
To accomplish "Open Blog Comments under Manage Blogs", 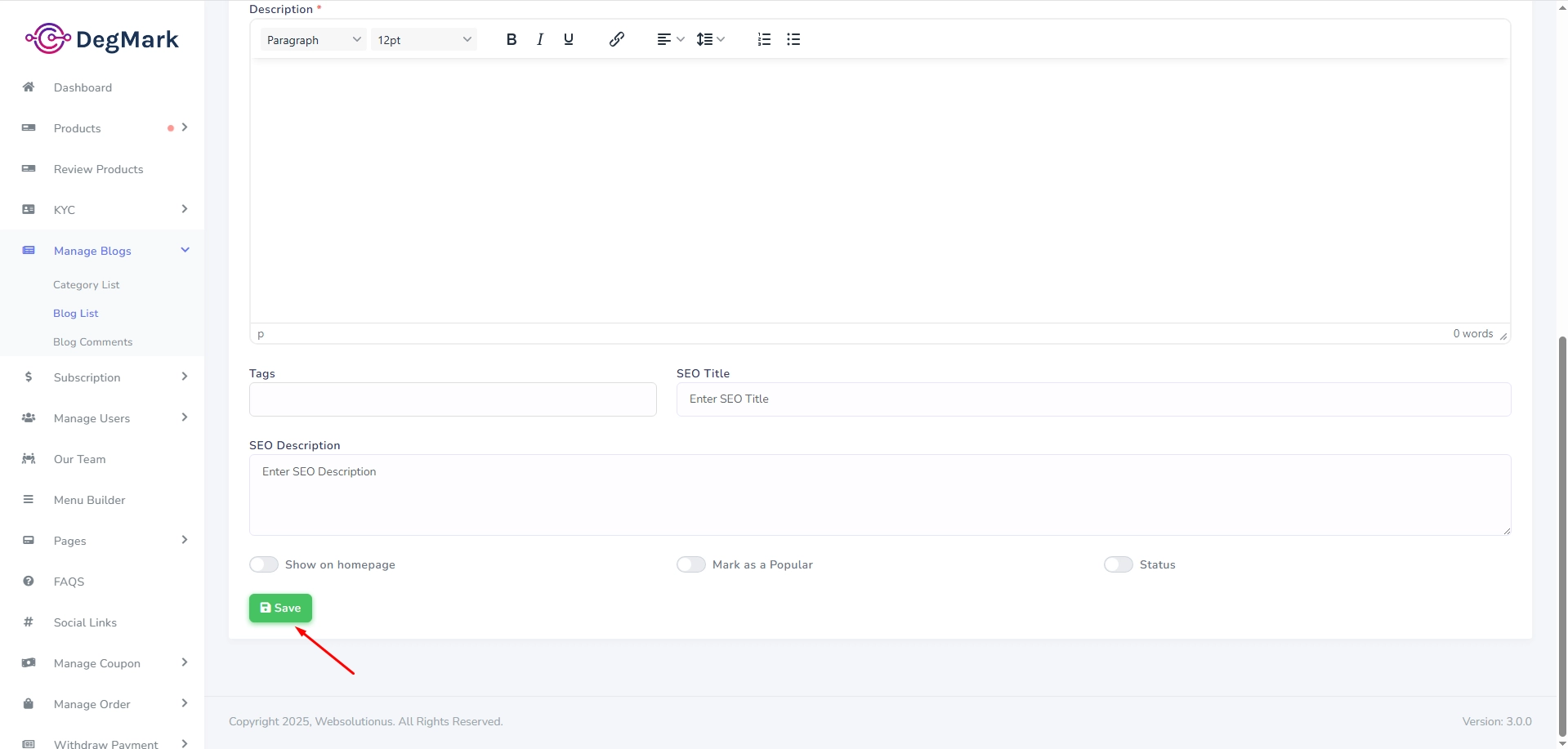I will pyautogui.click(x=92, y=341).
